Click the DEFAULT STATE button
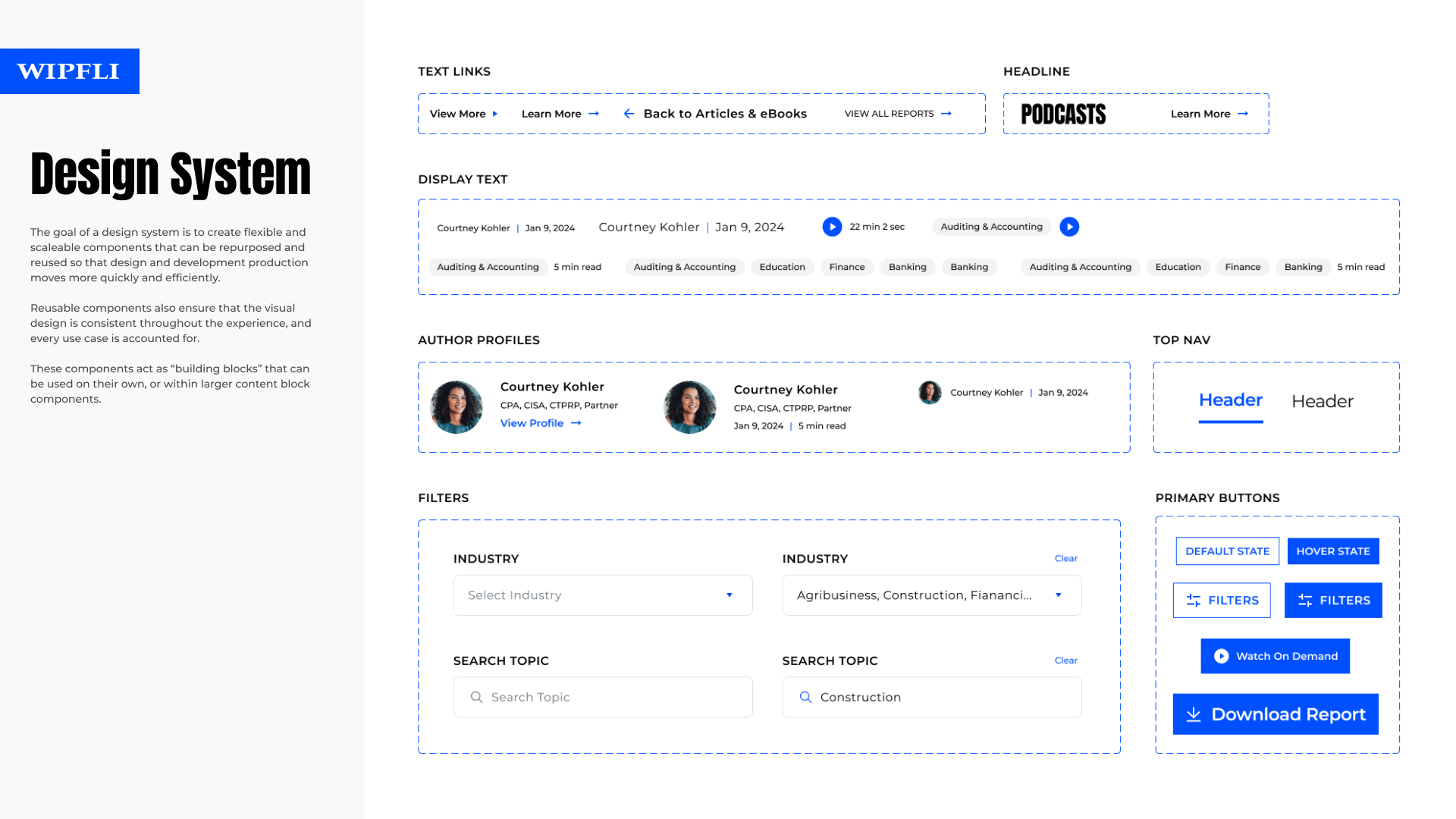1456x819 pixels. [x=1227, y=551]
